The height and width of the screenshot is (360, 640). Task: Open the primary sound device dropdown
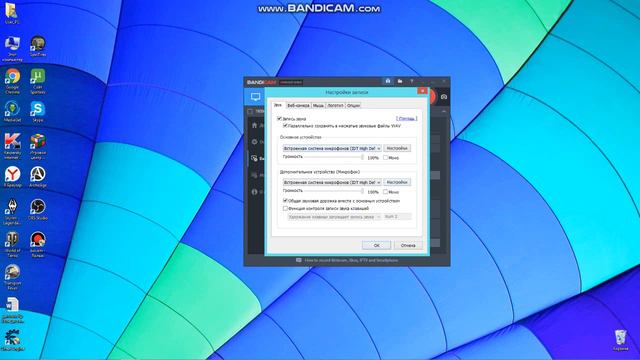coord(332,148)
